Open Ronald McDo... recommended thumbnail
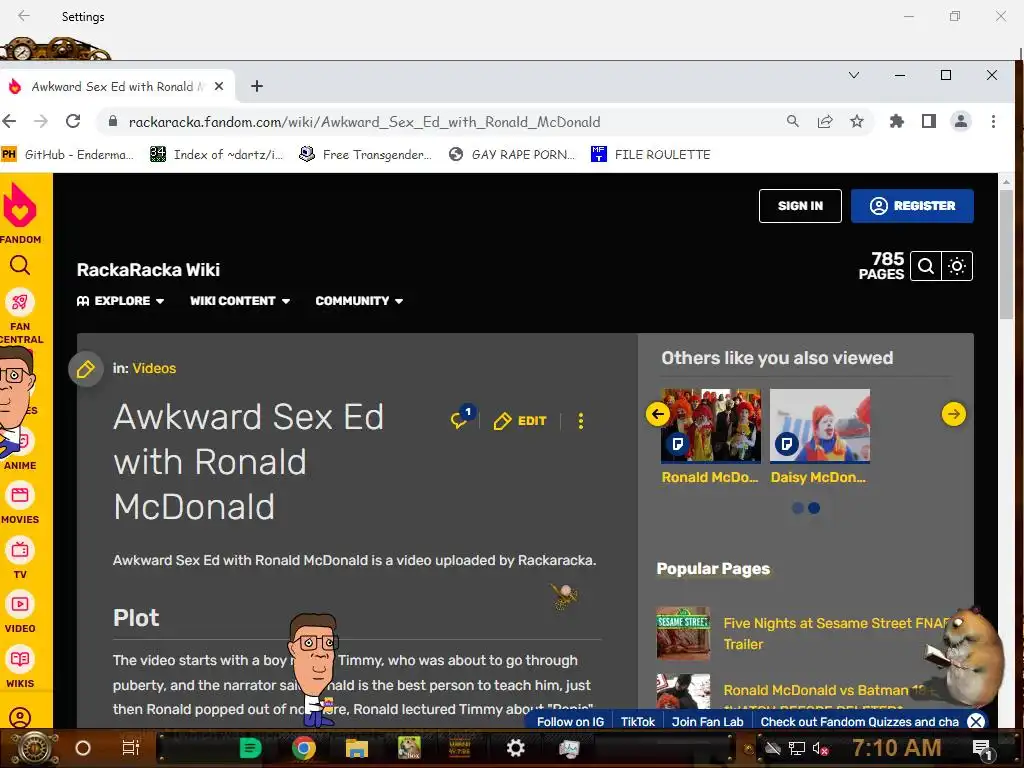Image resolution: width=1024 pixels, height=768 pixels. coord(711,426)
